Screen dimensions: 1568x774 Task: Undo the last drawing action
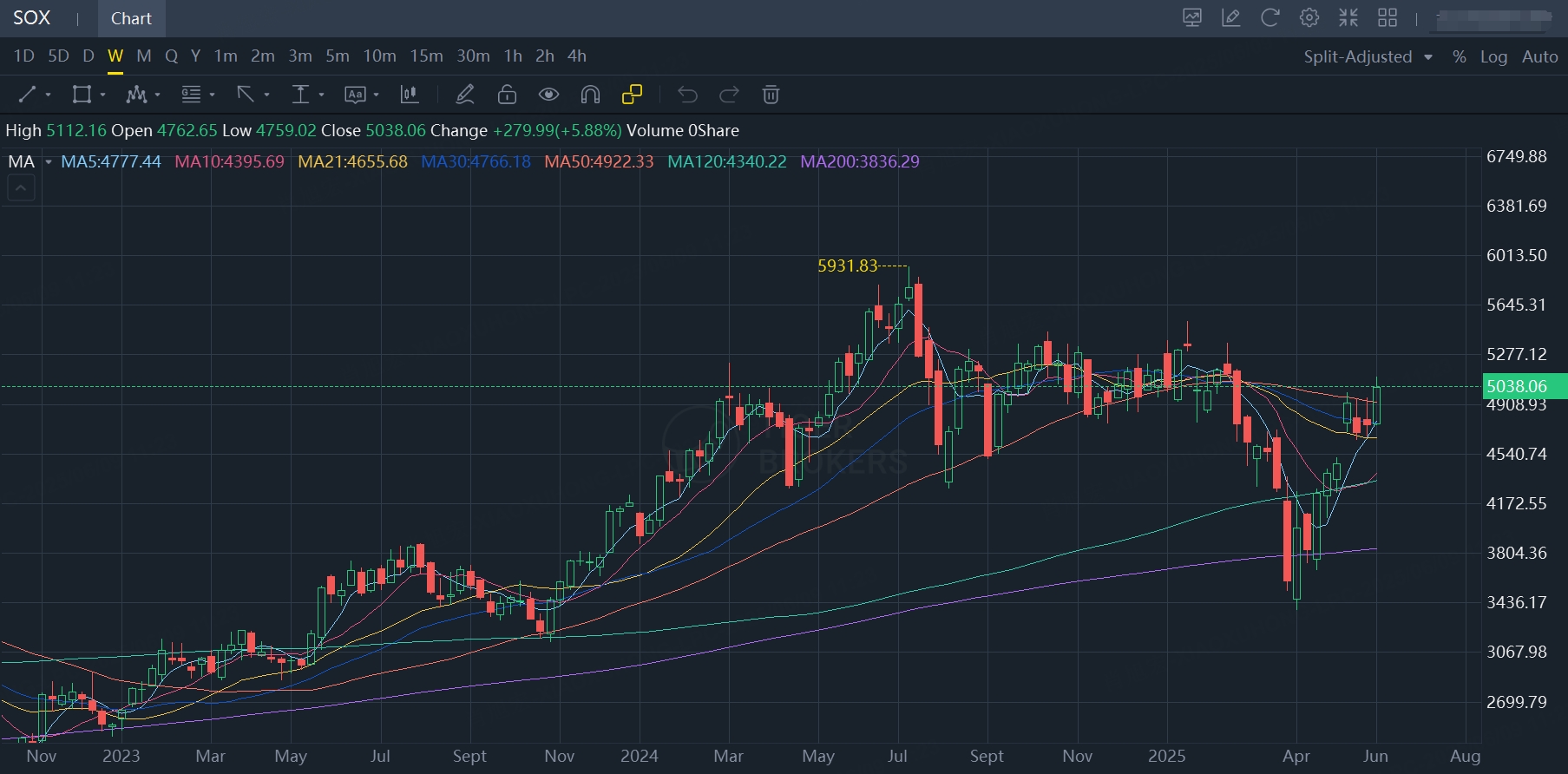tap(687, 95)
